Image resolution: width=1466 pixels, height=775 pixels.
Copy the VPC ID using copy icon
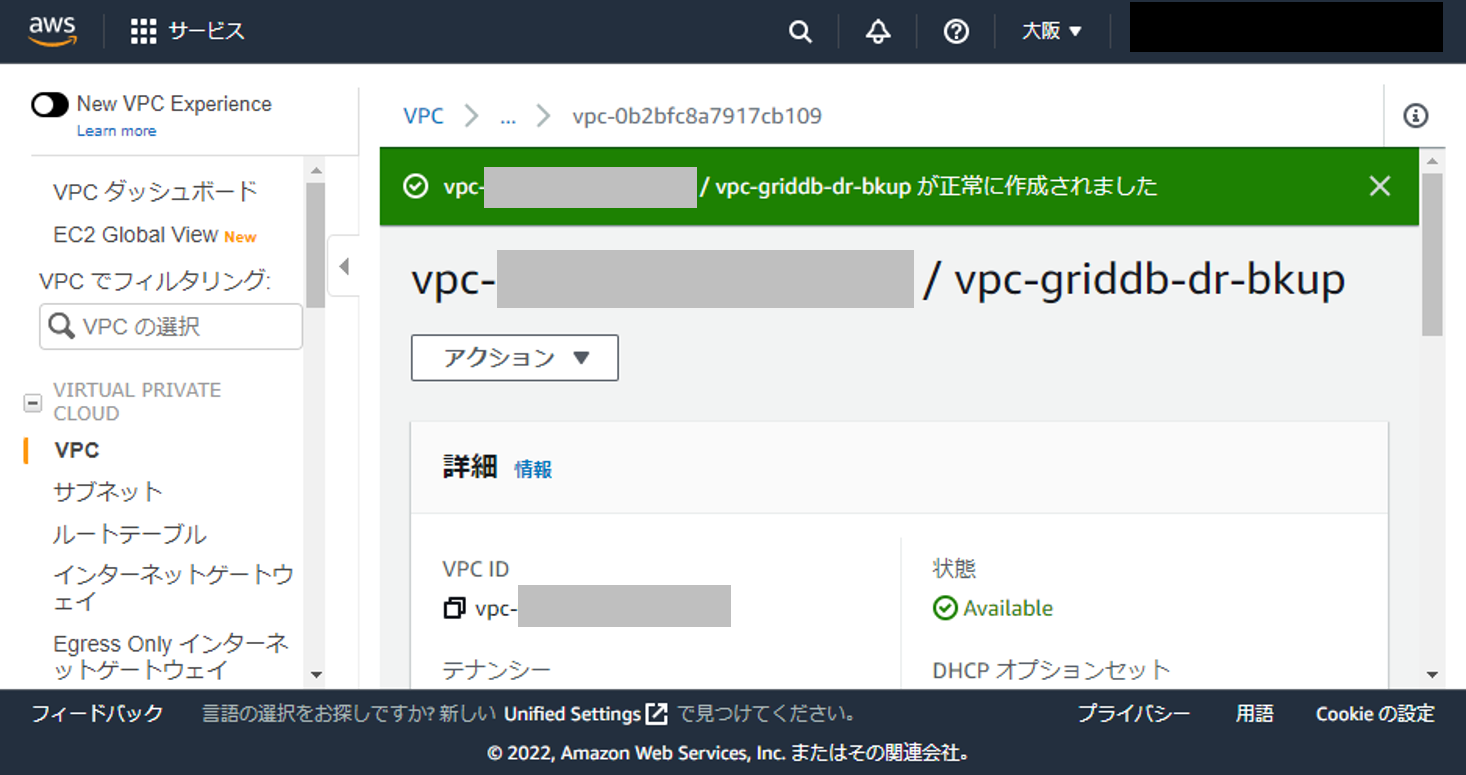click(454, 608)
